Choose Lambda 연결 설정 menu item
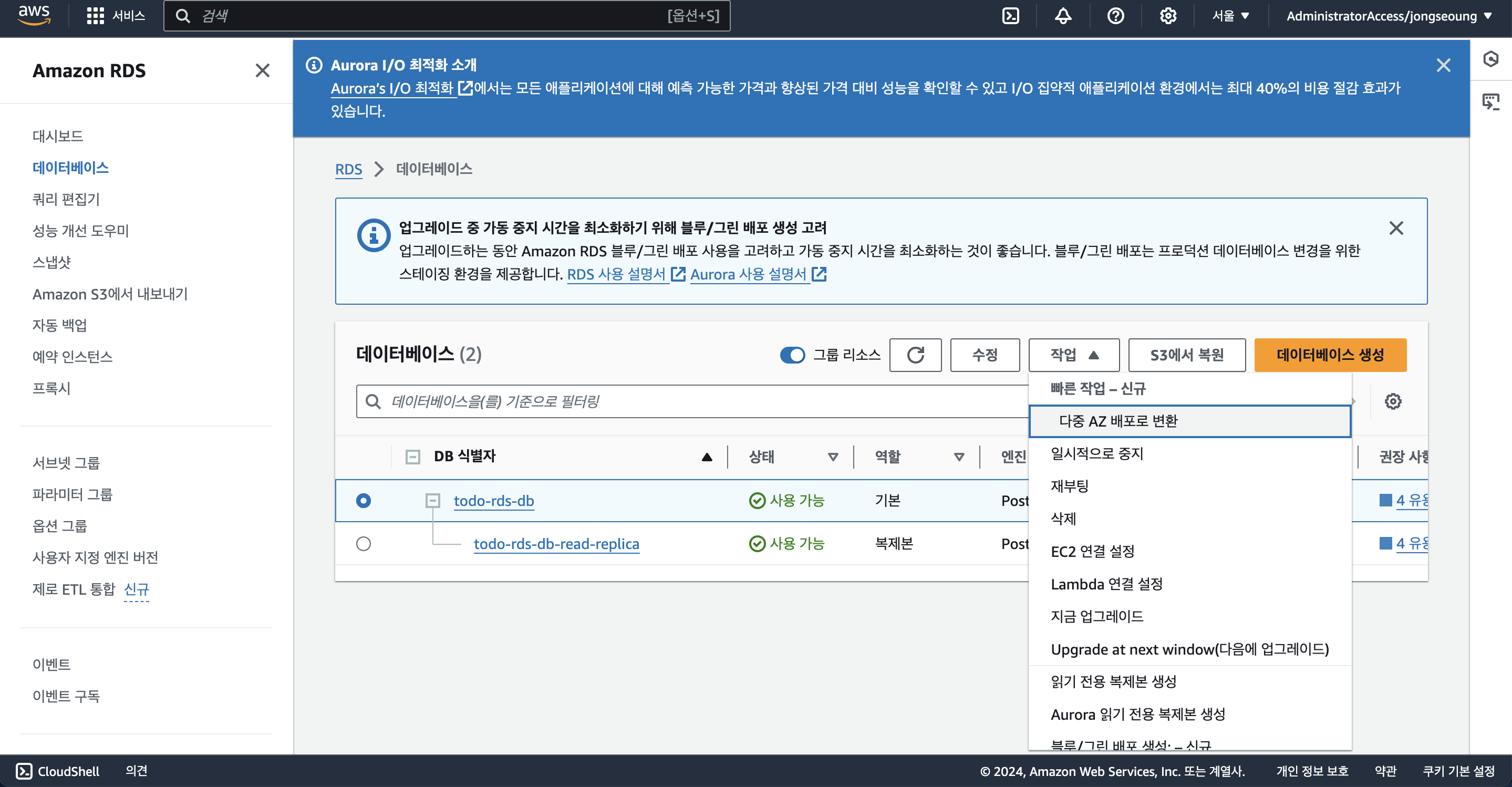Viewport: 1512px width, 787px height. pos(1190,584)
